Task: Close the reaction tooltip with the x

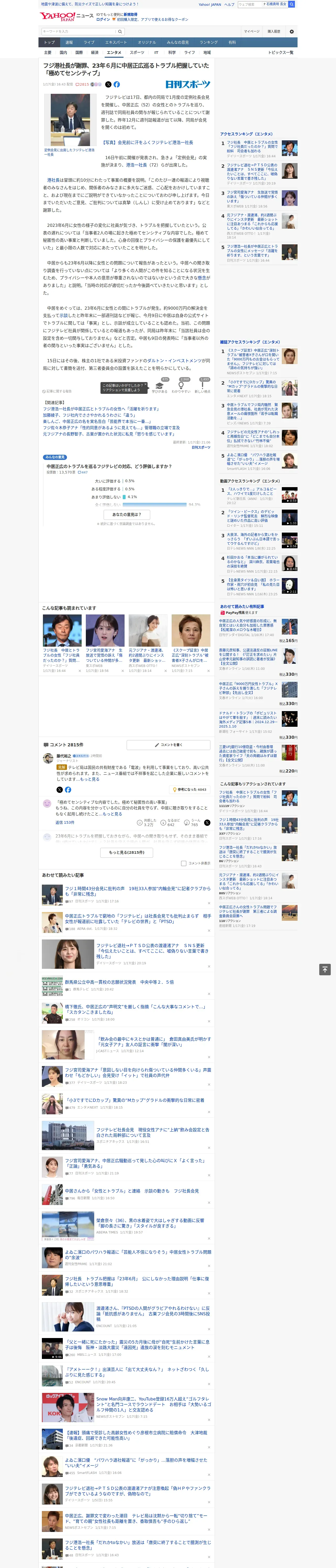Action: [146, 385]
